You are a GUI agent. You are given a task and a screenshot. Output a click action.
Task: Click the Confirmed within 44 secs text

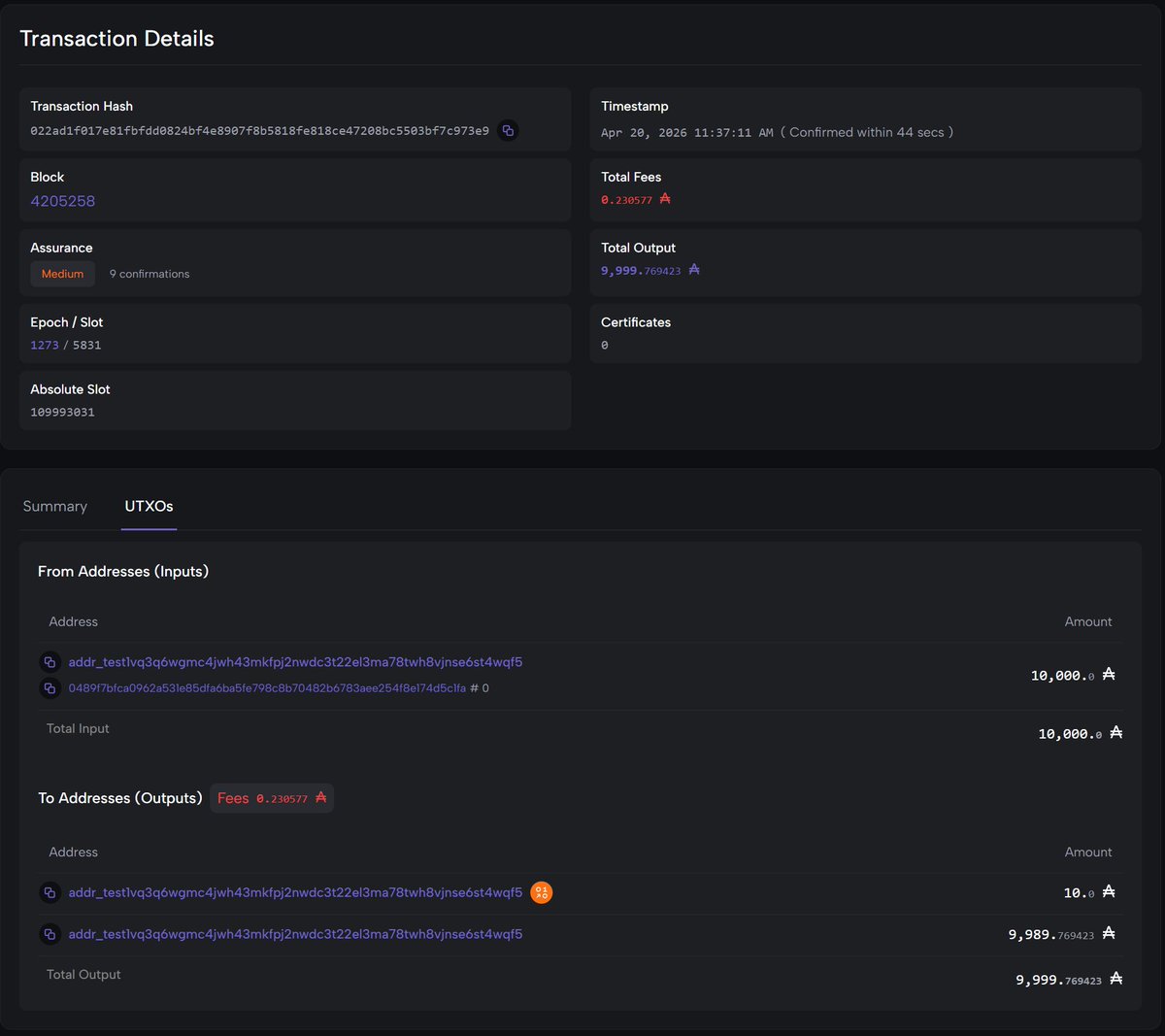[867, 132]
